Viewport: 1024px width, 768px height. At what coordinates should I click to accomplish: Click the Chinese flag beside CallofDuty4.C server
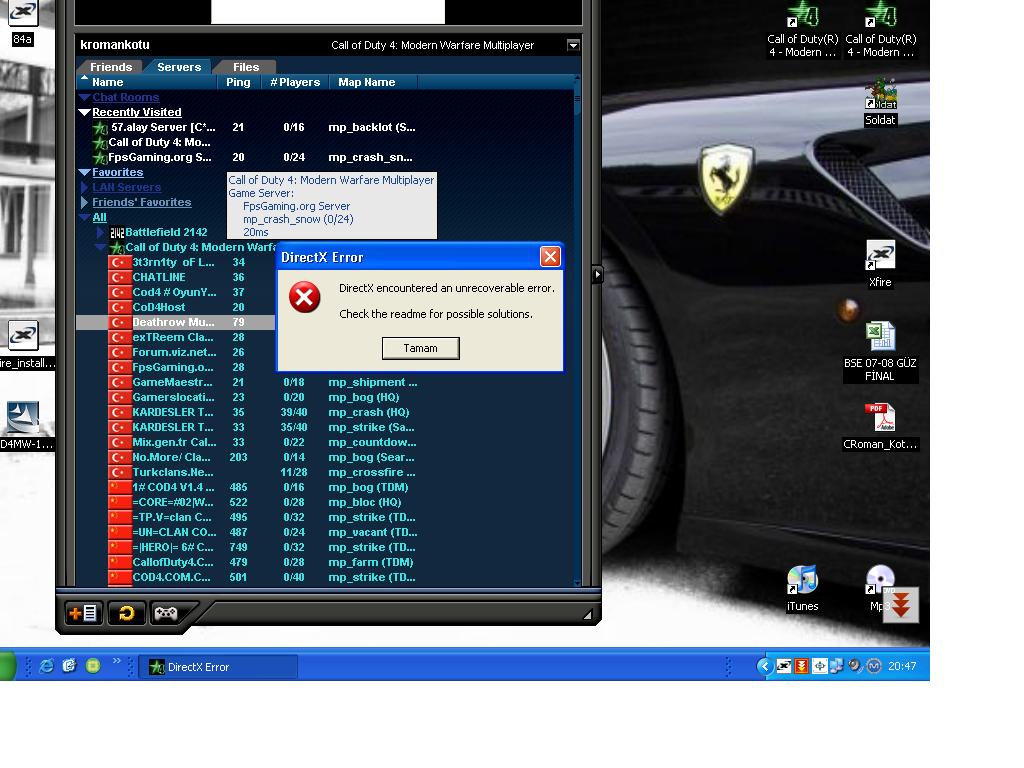(120, 562)
